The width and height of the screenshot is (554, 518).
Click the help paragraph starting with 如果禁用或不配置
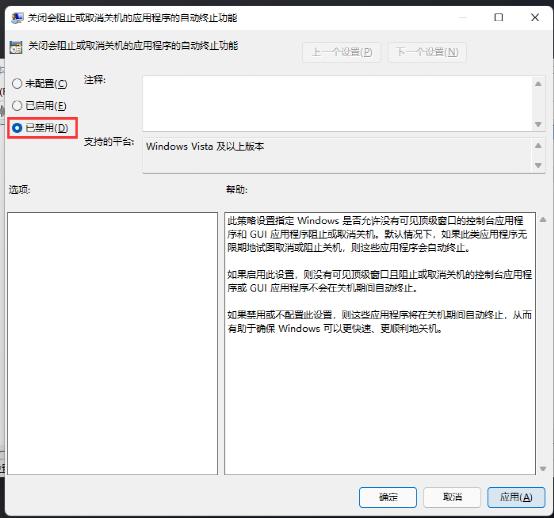tap(379, 322)
